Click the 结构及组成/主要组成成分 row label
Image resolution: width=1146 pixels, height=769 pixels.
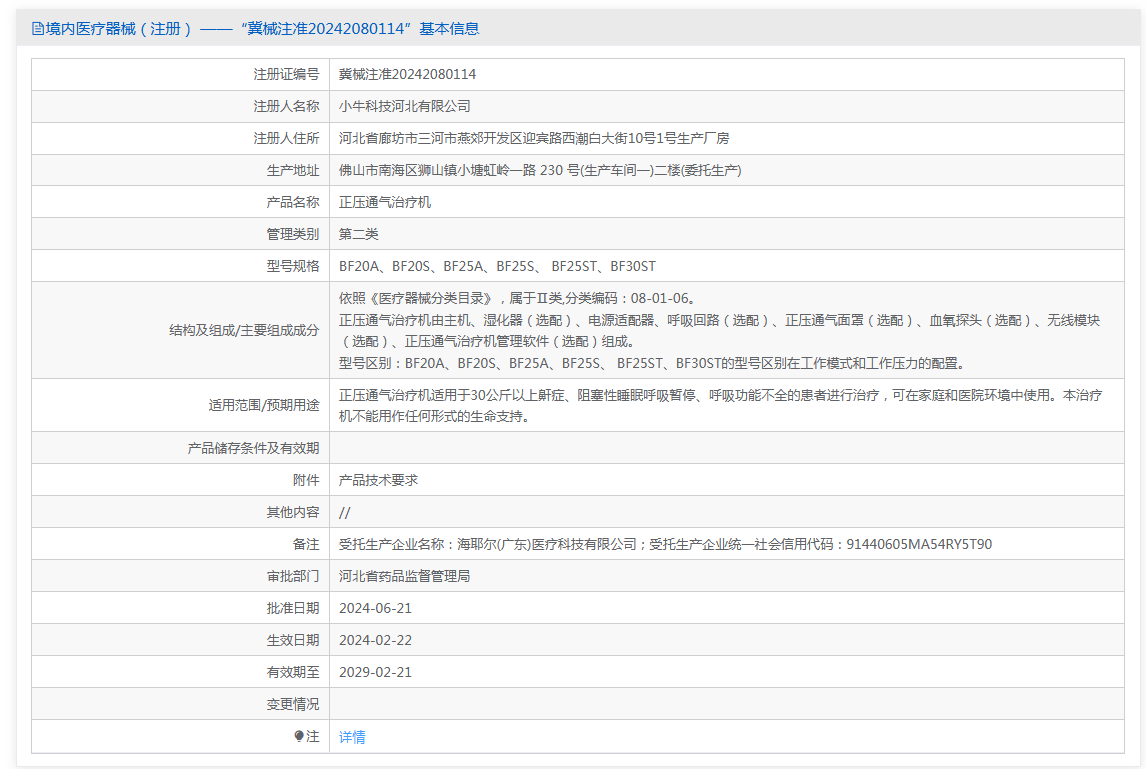[244, 330]
